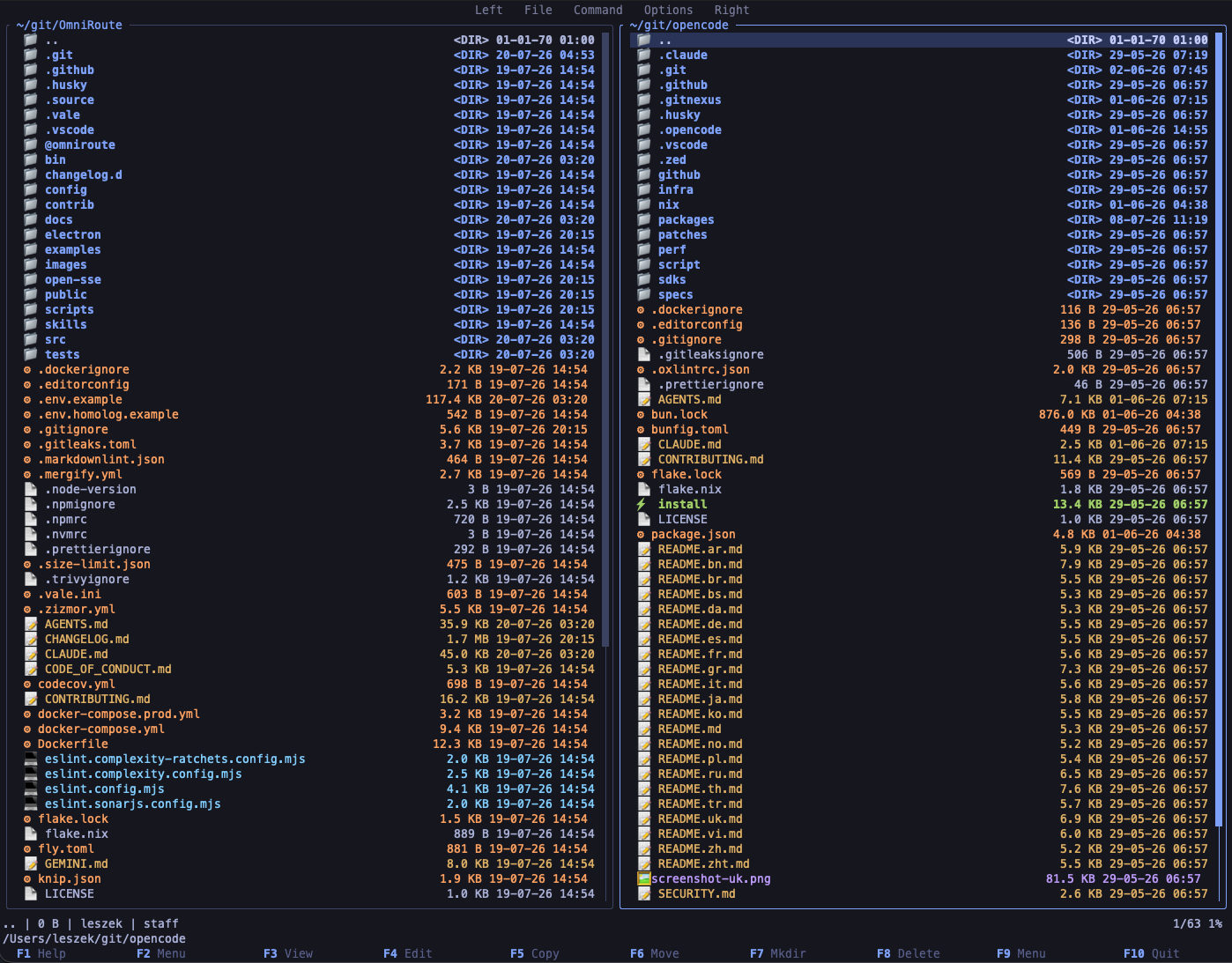Click the config icon beside knip.json
This screenshot has height=963, width=1232.
[x=27, y=878]
